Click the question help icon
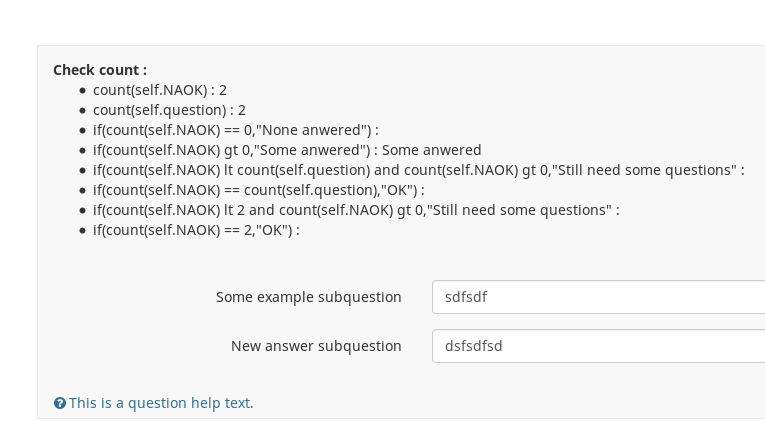 (60, 403)
